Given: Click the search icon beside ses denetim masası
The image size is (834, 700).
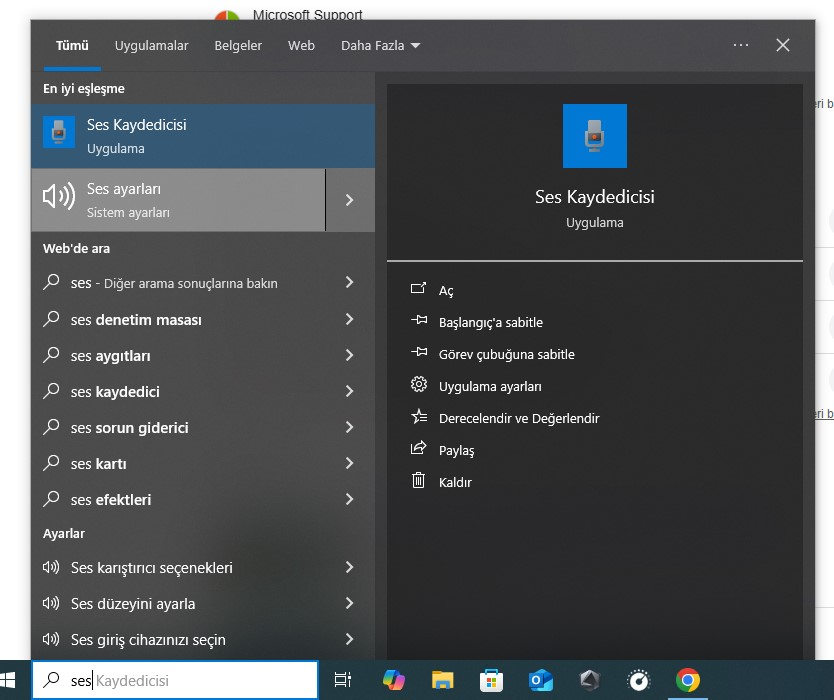Looking at the screenshot, I should tap(51, 319).
